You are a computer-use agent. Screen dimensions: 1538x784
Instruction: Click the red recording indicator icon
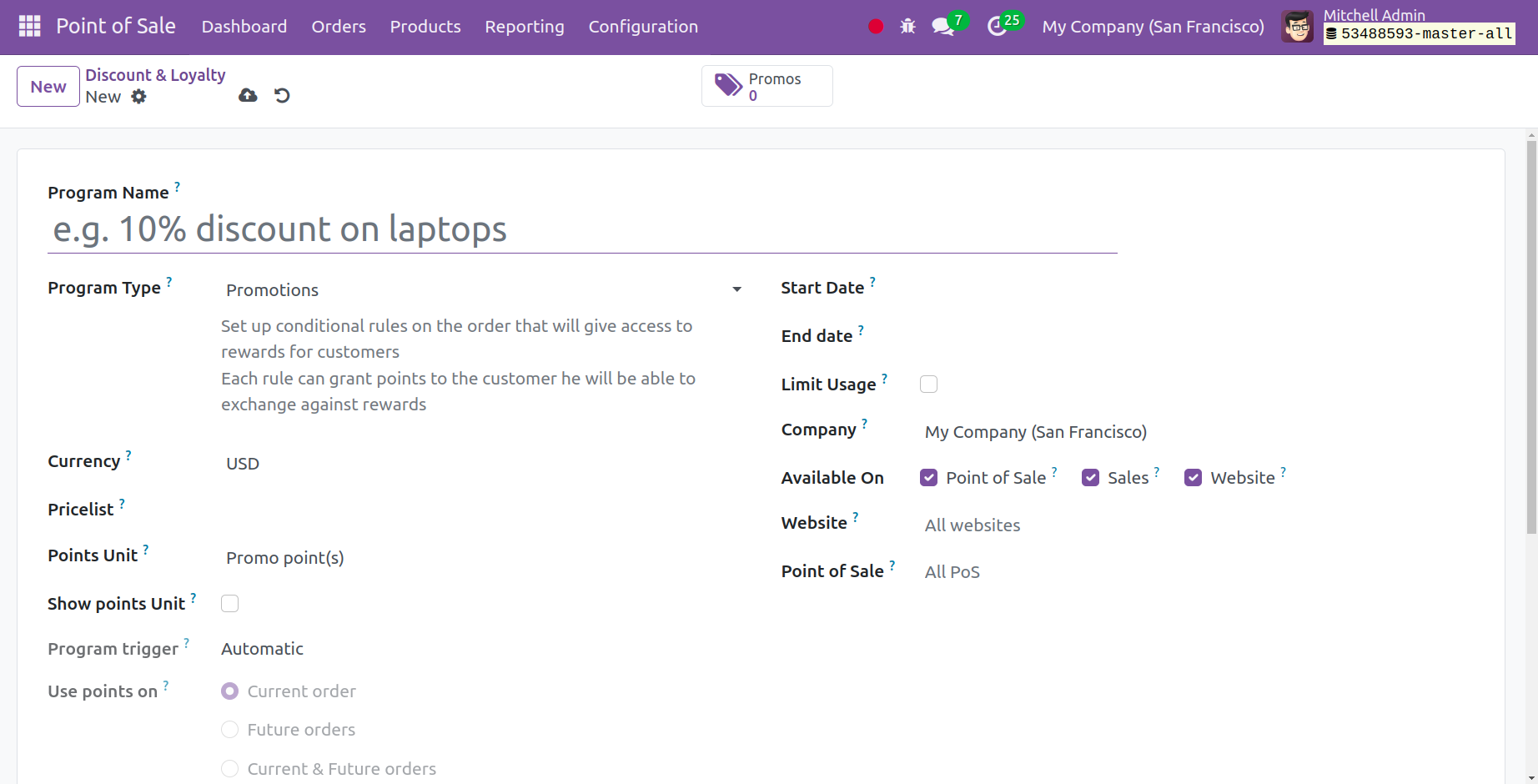pyautogui.click(x=875, y=27)
